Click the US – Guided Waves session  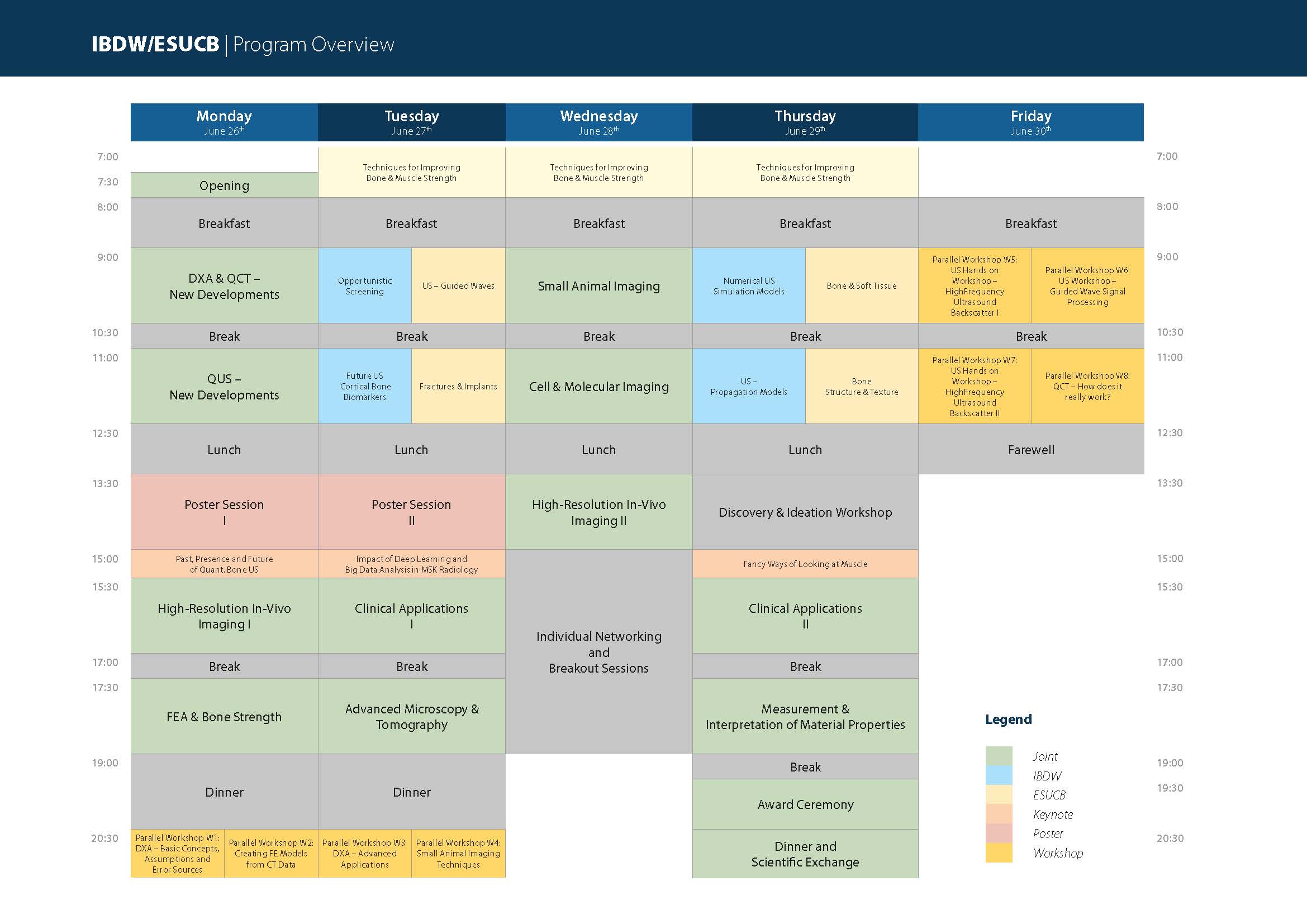click(458, 285)
